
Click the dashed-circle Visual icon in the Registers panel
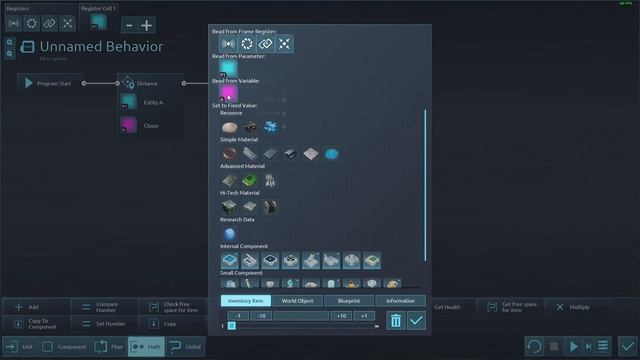click(31, 24)
